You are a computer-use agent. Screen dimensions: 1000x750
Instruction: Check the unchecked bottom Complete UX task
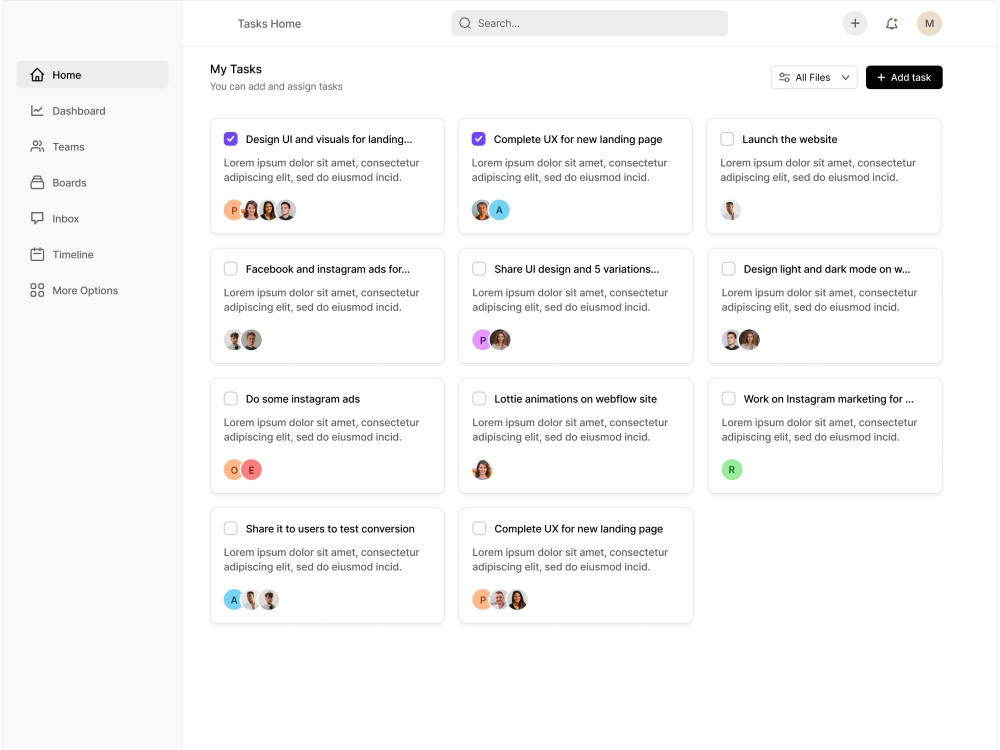tap(479, 528)
